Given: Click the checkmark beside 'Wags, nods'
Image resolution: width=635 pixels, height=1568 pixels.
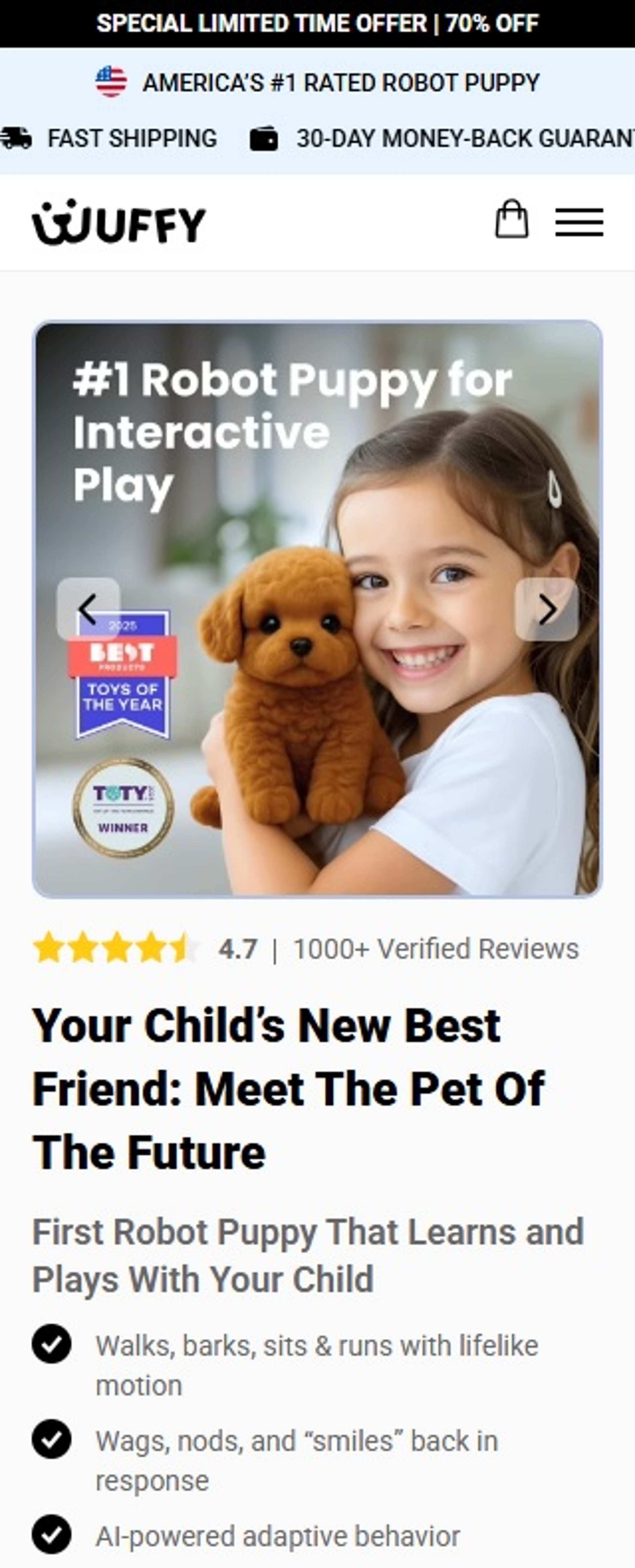Looking at the screenshot, I should pyautogui.click(x=52, y=1440).
